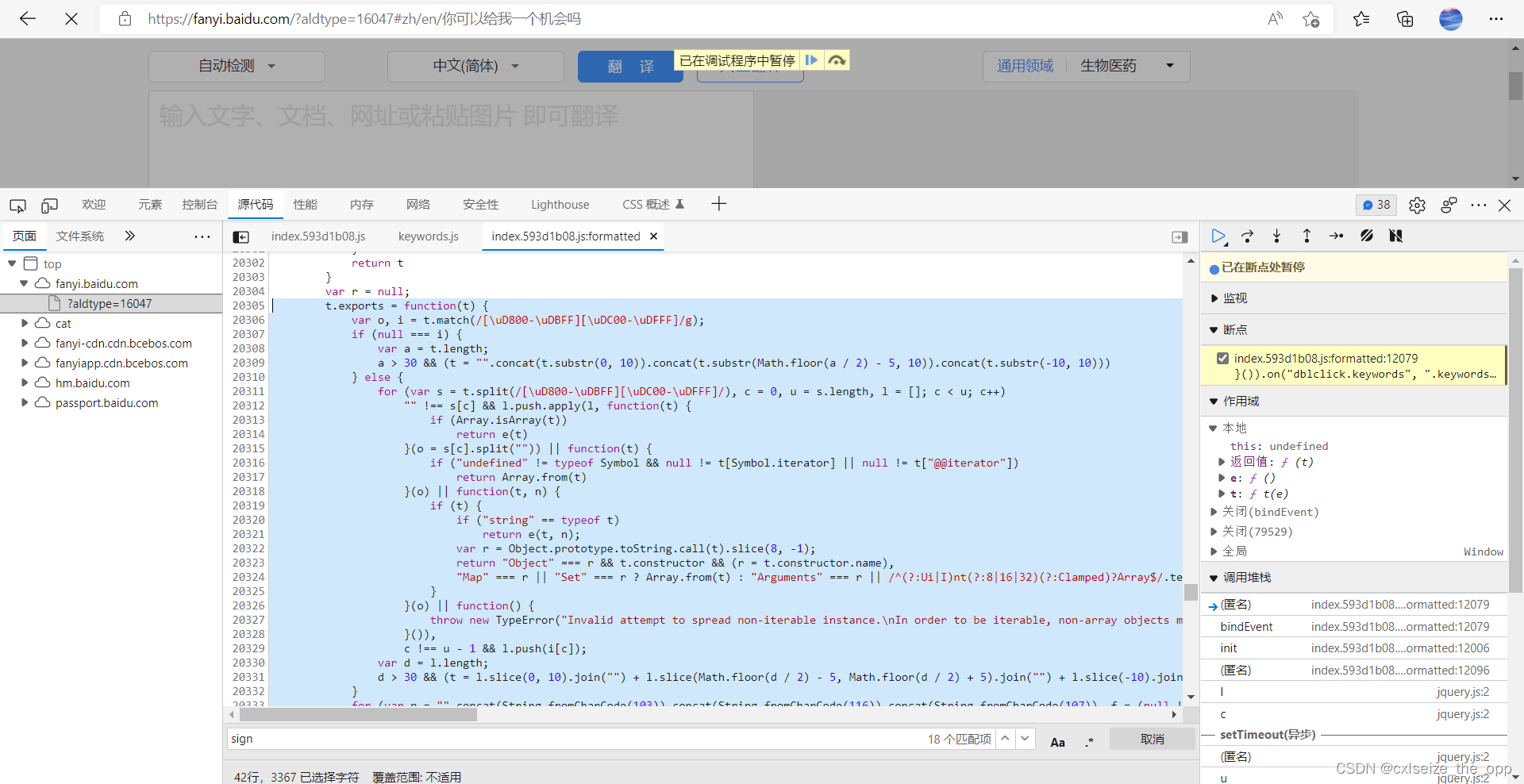Collapse the navigator sidebar with the panel arrow
The width and height of the screenshot is (1524, 784).
[x=241, y=236]
